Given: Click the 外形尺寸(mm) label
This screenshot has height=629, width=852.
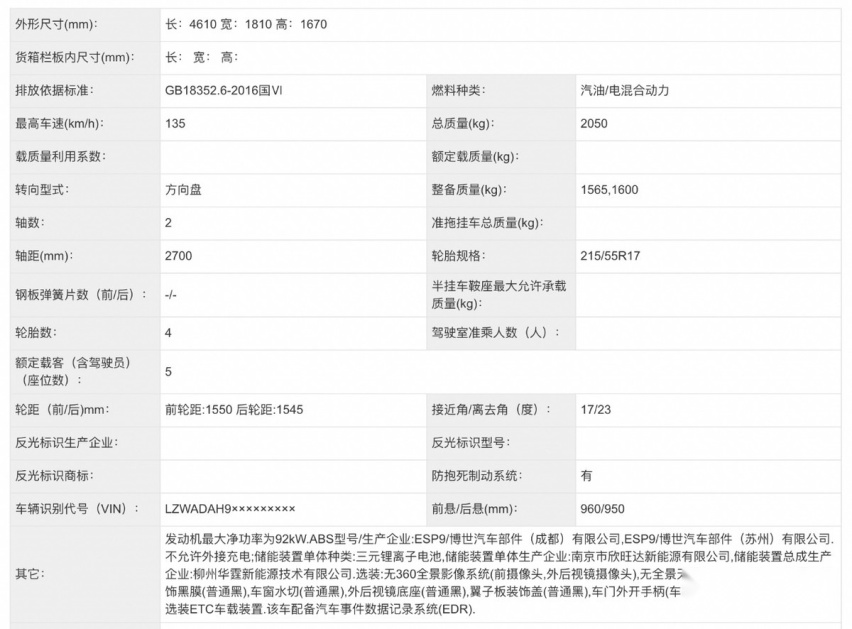Looking at the screenshot, I should pyautogui.click(x=57, y=24).
